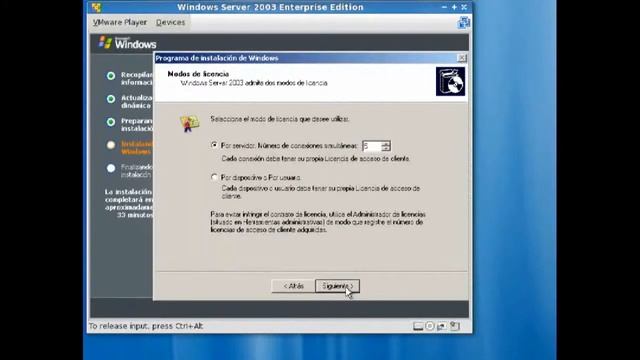The image size is (640, 360).
Task: Decrease simultaneous connections with the down arrow
Action: (x=386, y=149)
